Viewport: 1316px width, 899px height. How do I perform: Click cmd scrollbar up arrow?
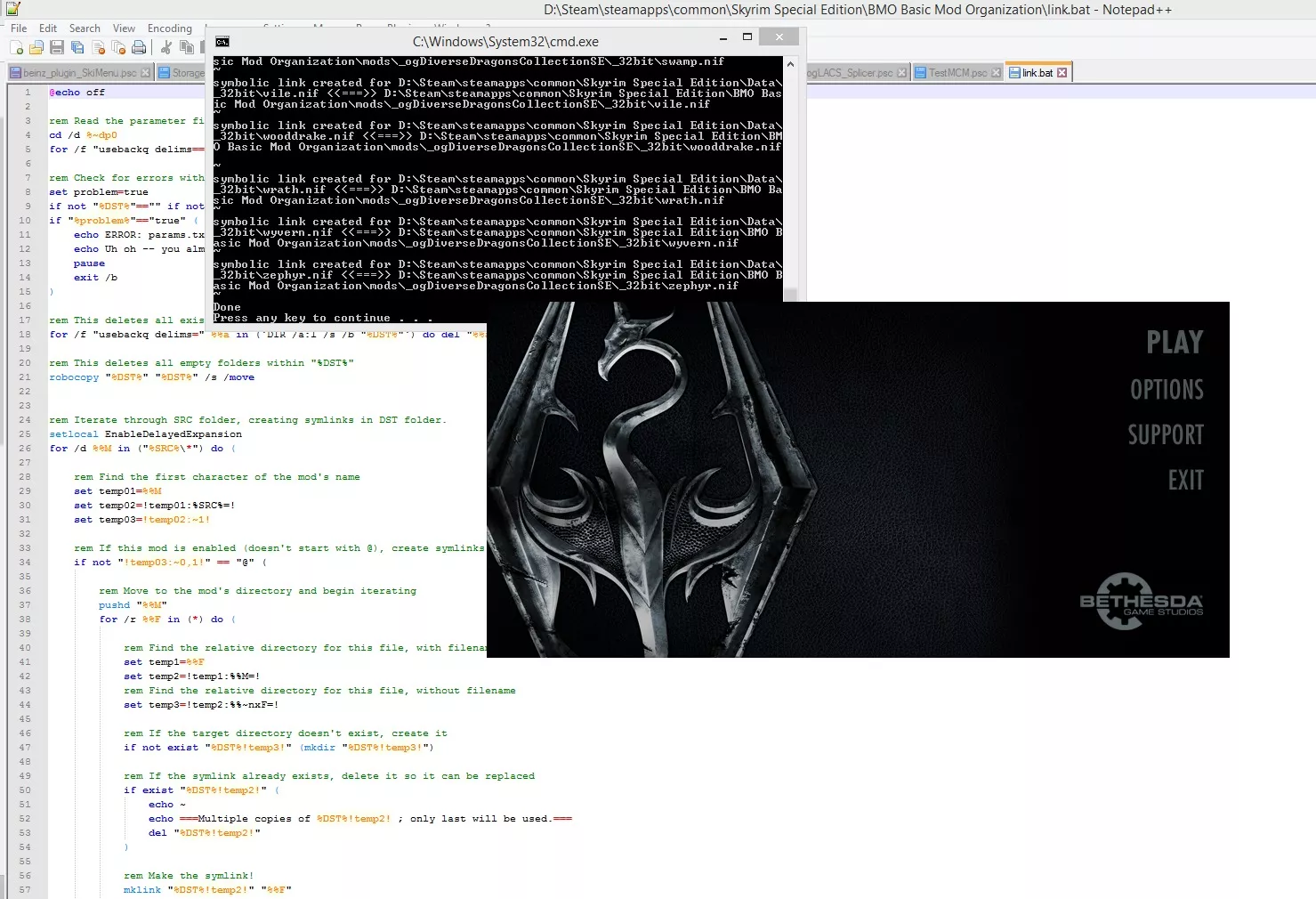(790, 63)
